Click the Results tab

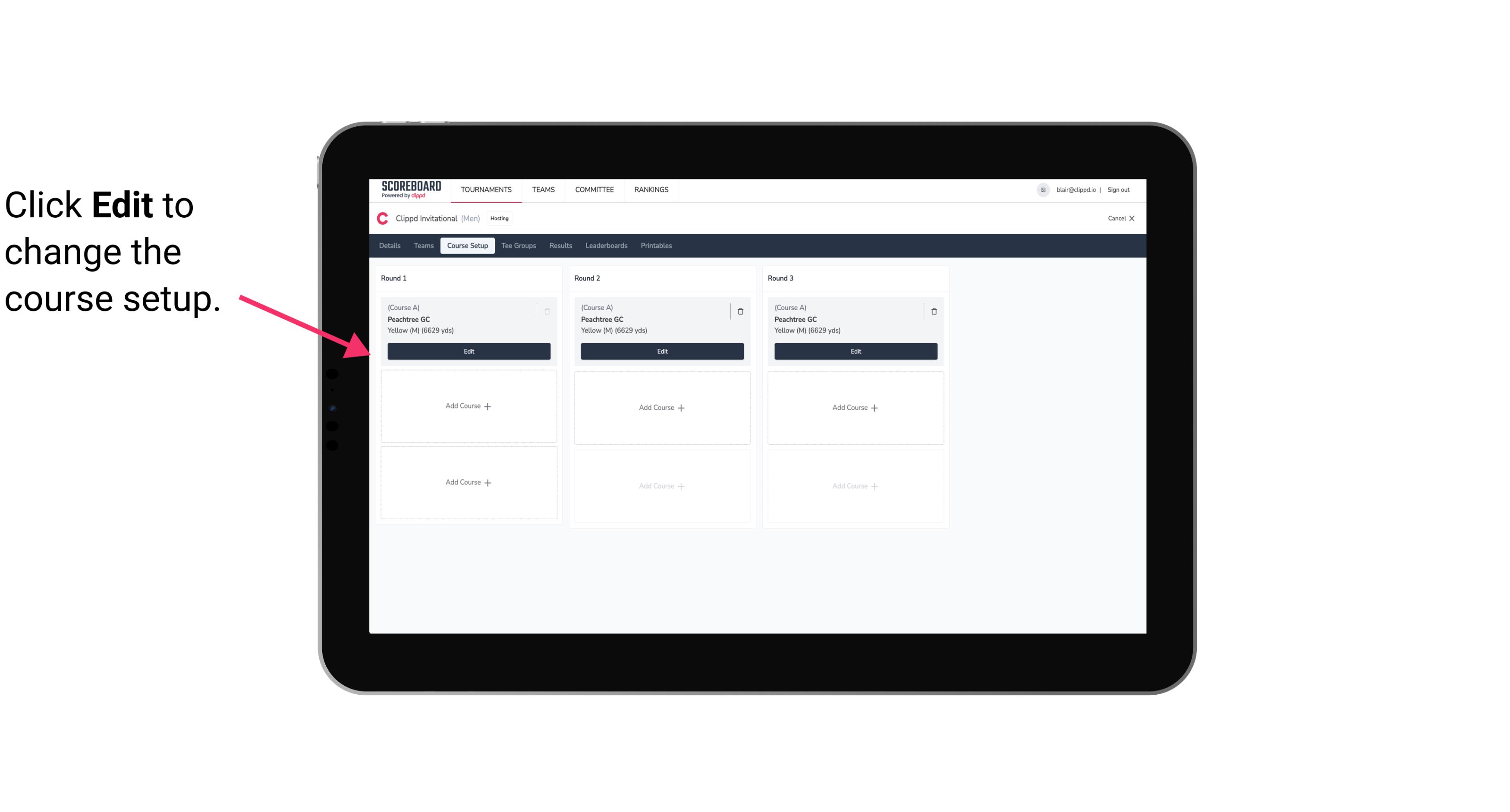point(561,246)
